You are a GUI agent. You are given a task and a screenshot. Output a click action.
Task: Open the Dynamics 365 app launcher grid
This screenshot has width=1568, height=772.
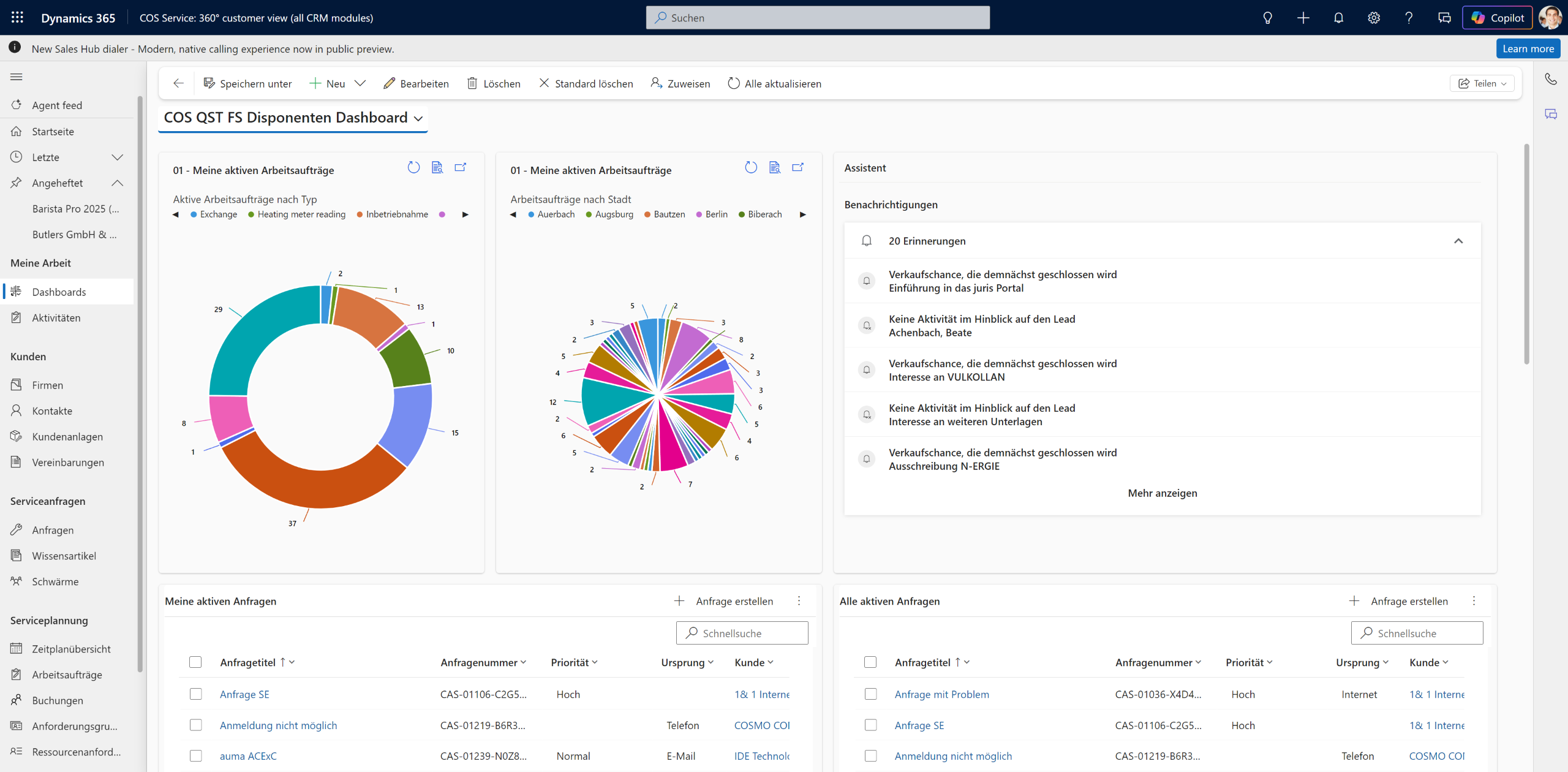tap(17, 18)
